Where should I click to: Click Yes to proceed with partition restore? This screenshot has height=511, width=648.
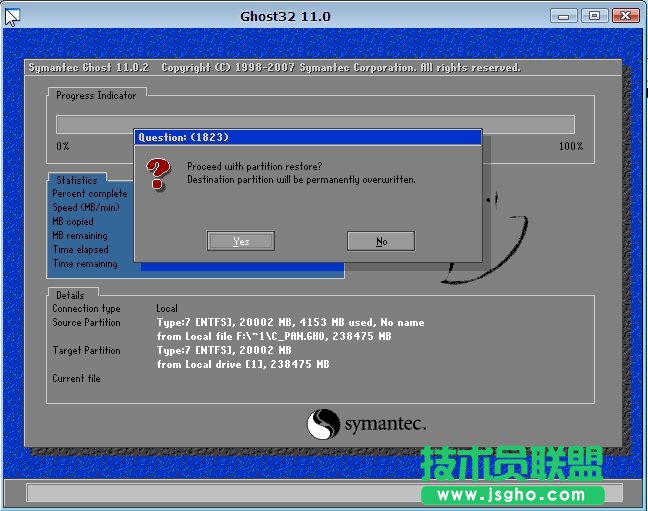pyautogui.click(x=240, y=241)
